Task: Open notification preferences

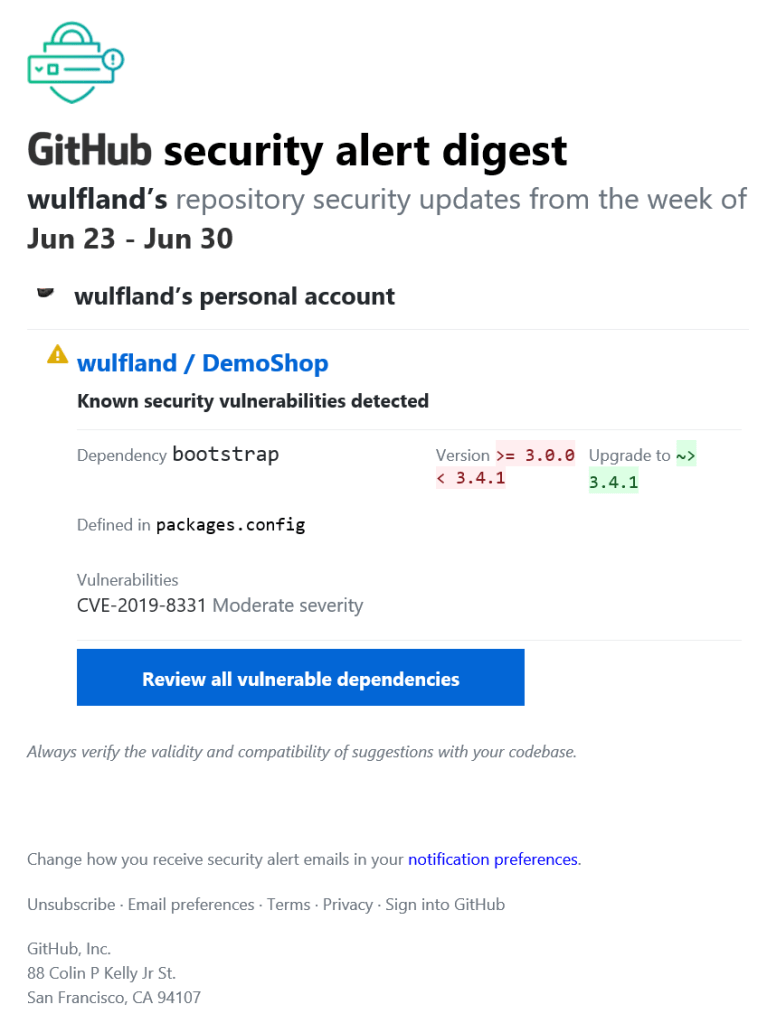Action: (492, 859)
